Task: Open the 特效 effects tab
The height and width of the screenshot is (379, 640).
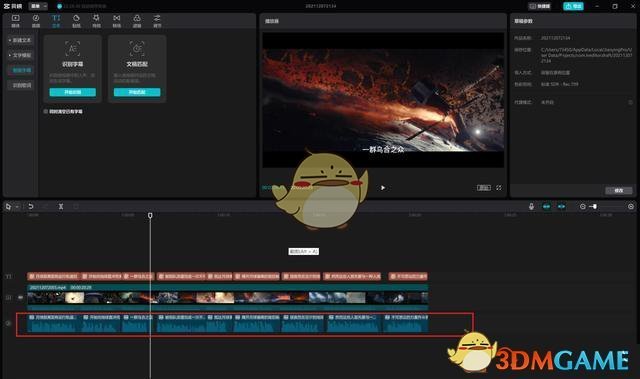Action: click(96, 21)
